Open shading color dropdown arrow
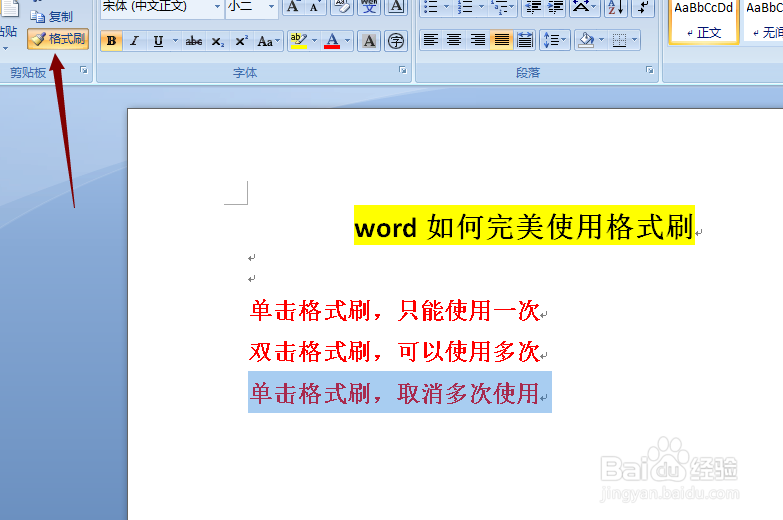Screen dimensions: 783x520 point(601,40)
